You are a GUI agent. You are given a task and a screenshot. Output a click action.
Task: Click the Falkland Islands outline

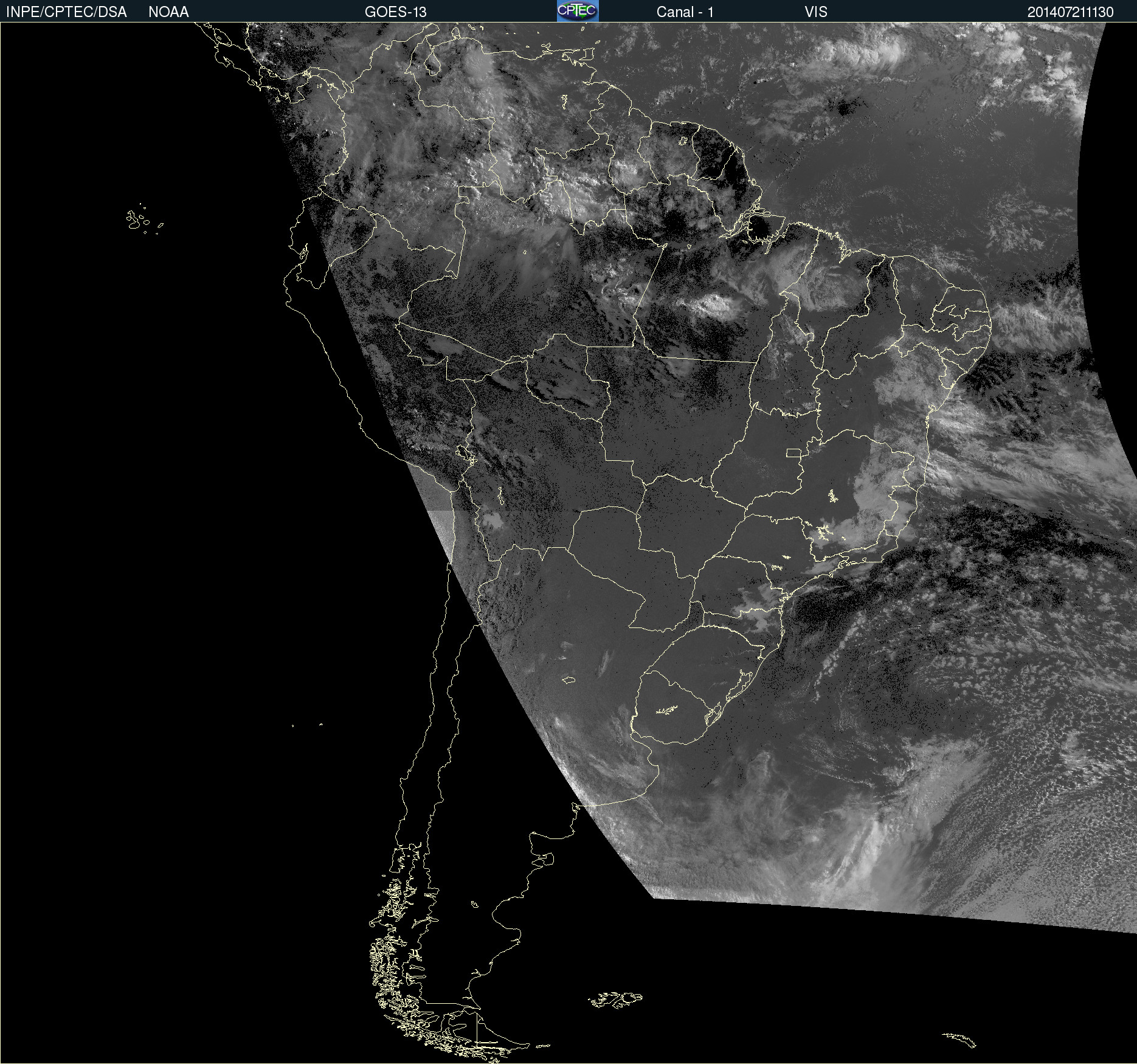click(x=615, y=999)
